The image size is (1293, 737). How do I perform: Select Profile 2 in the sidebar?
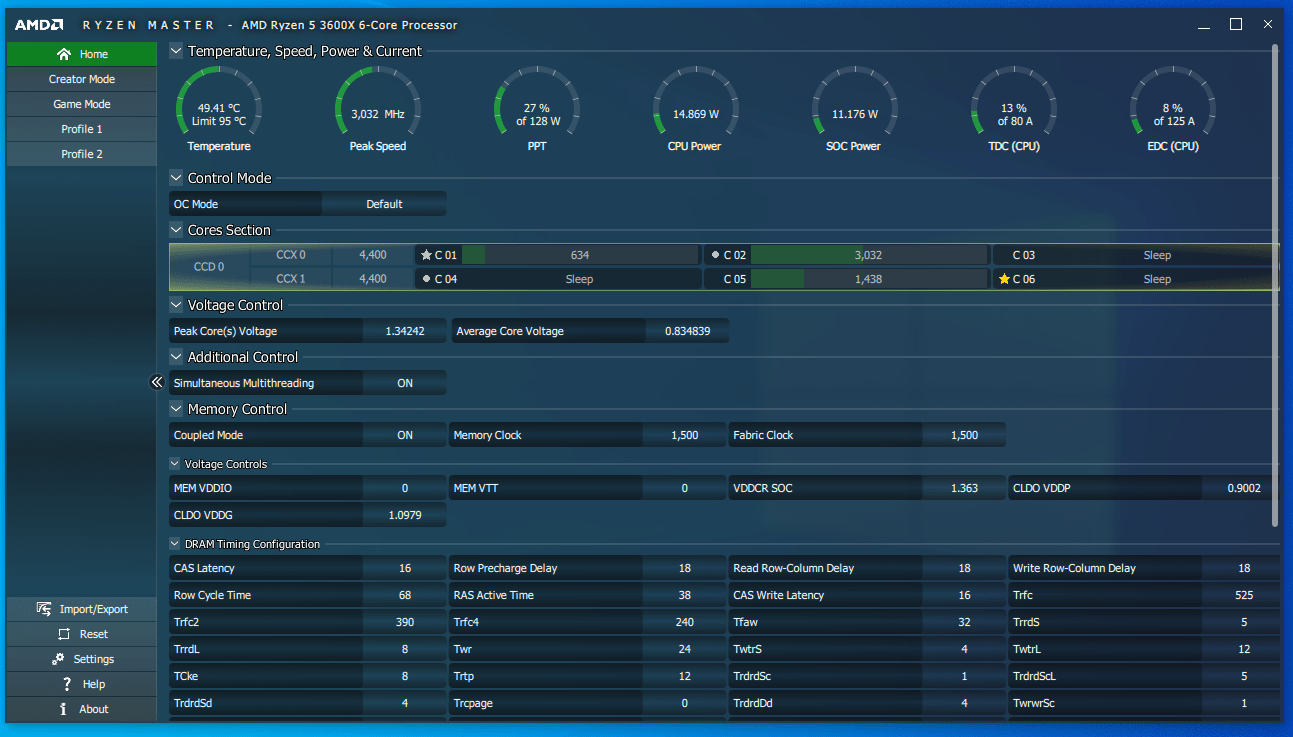click(x=82, y=154)
